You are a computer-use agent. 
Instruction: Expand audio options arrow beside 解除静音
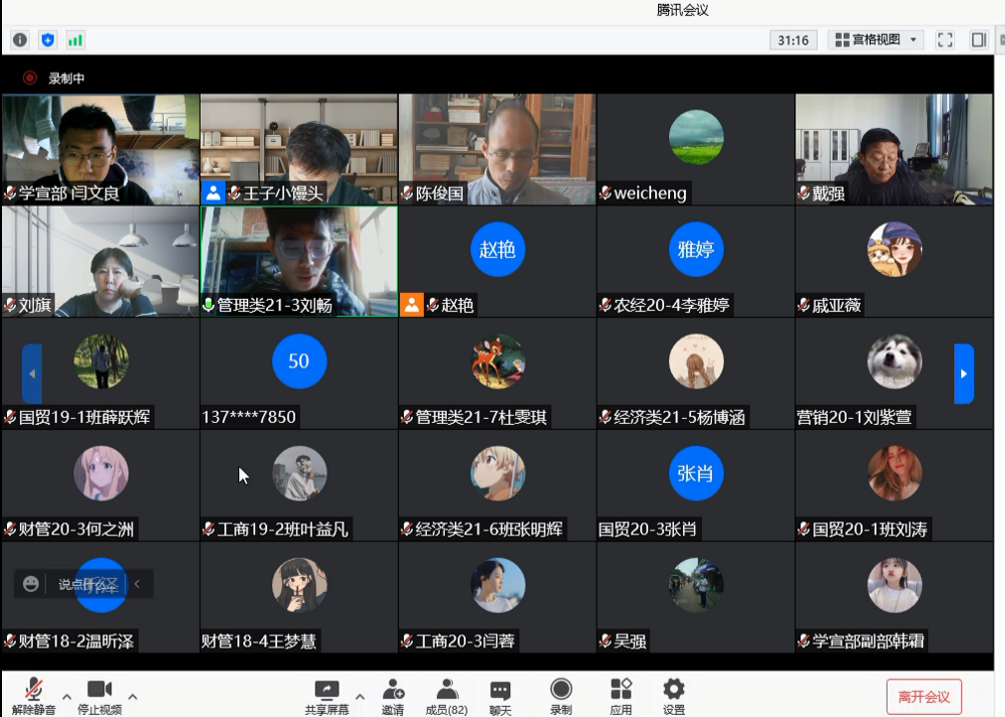tap(67, 696)
